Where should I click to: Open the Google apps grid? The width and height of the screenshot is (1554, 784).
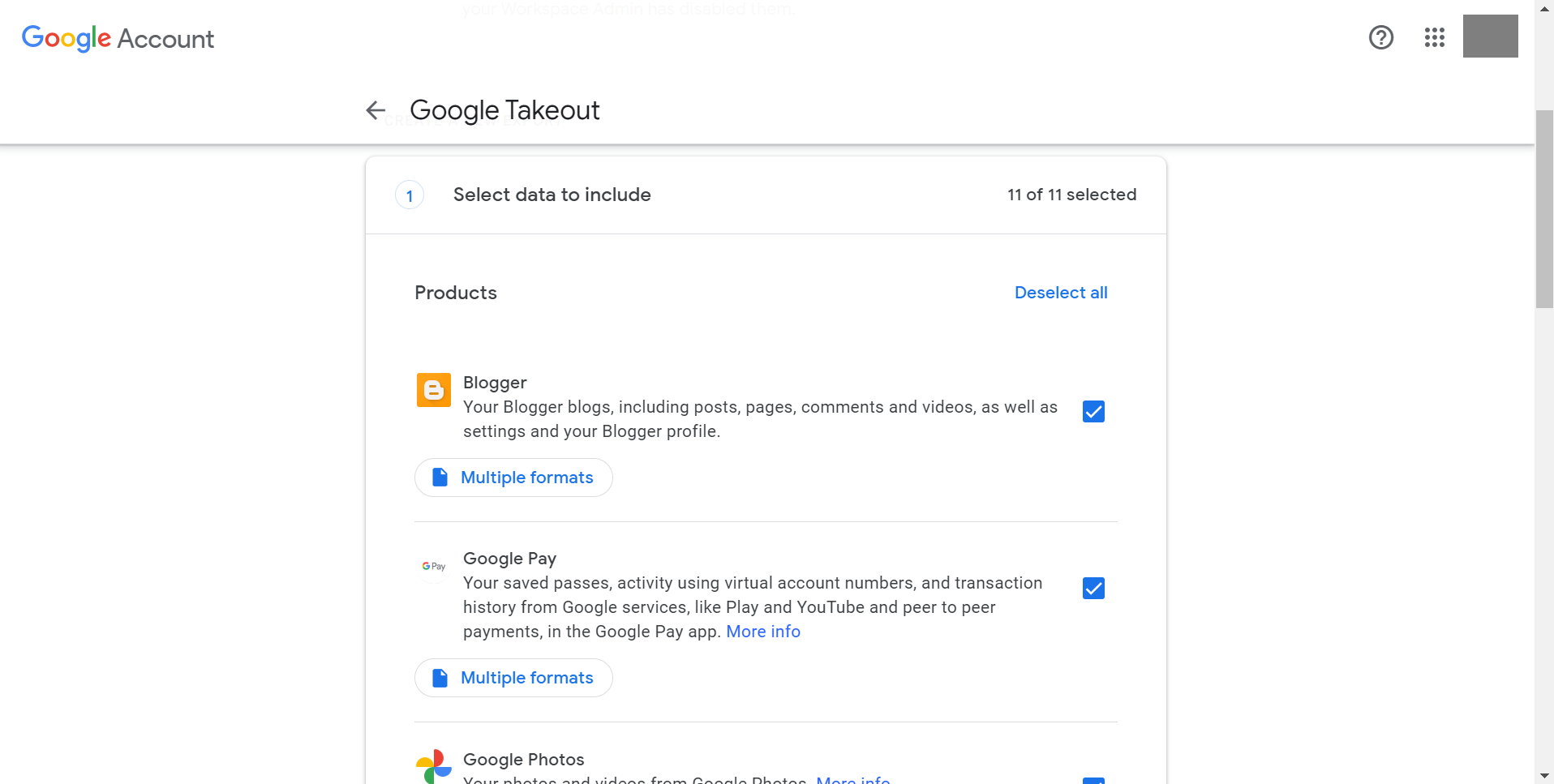click(x=1434, y=37)
